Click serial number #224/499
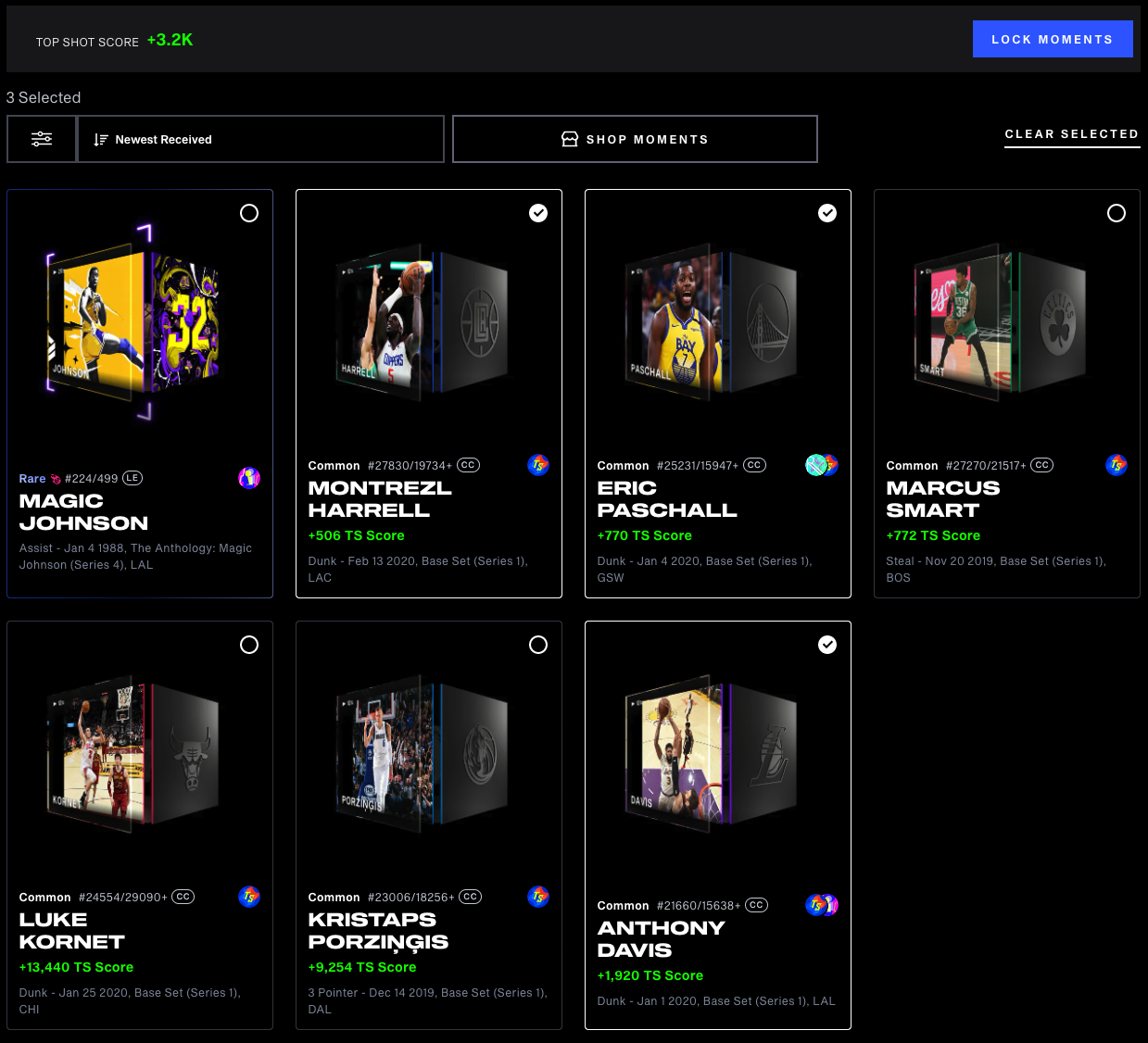Viewport: 1148px width, 1043px height. (x=92, y=479)
